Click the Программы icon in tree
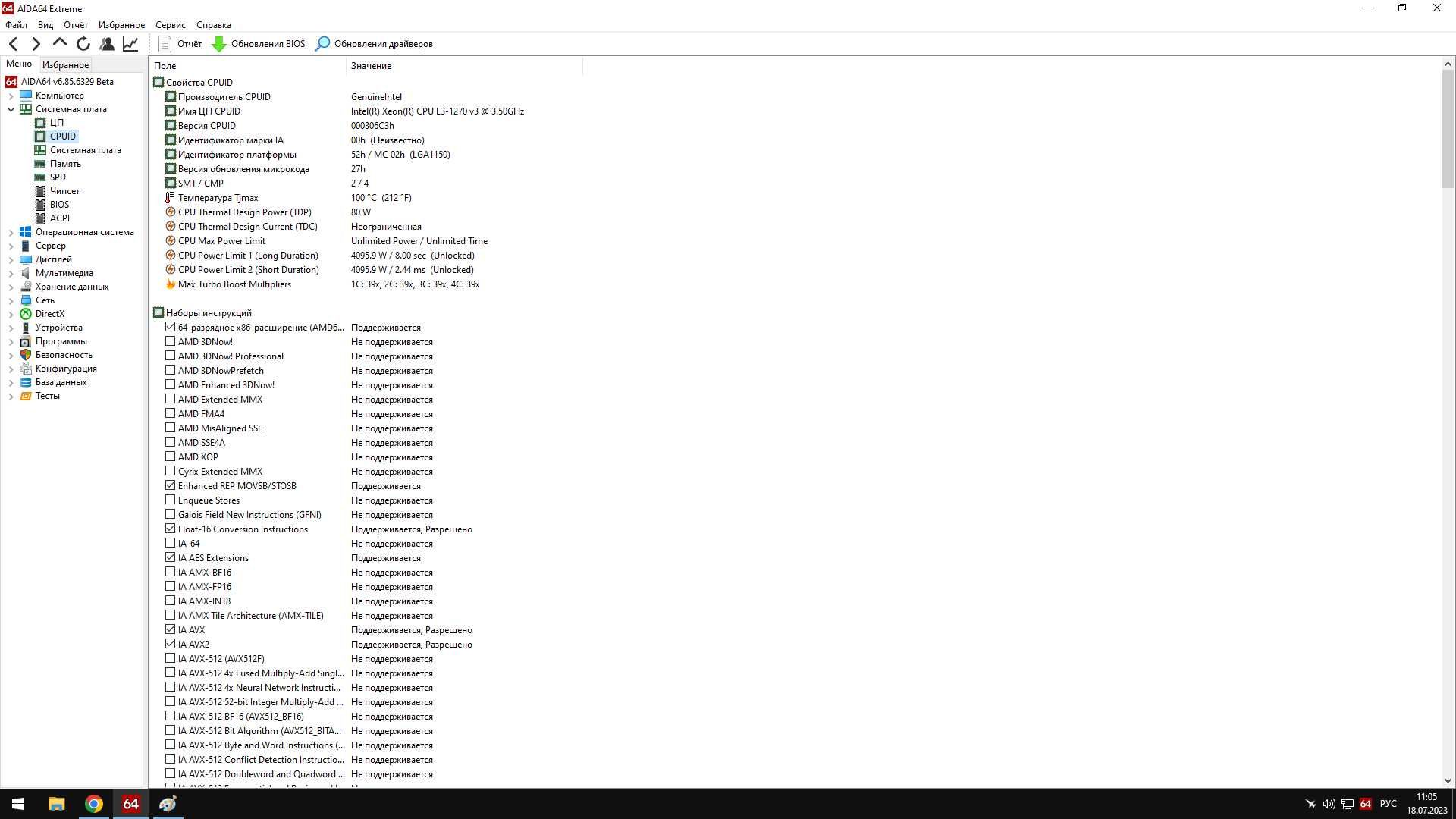 pos(26,341)
